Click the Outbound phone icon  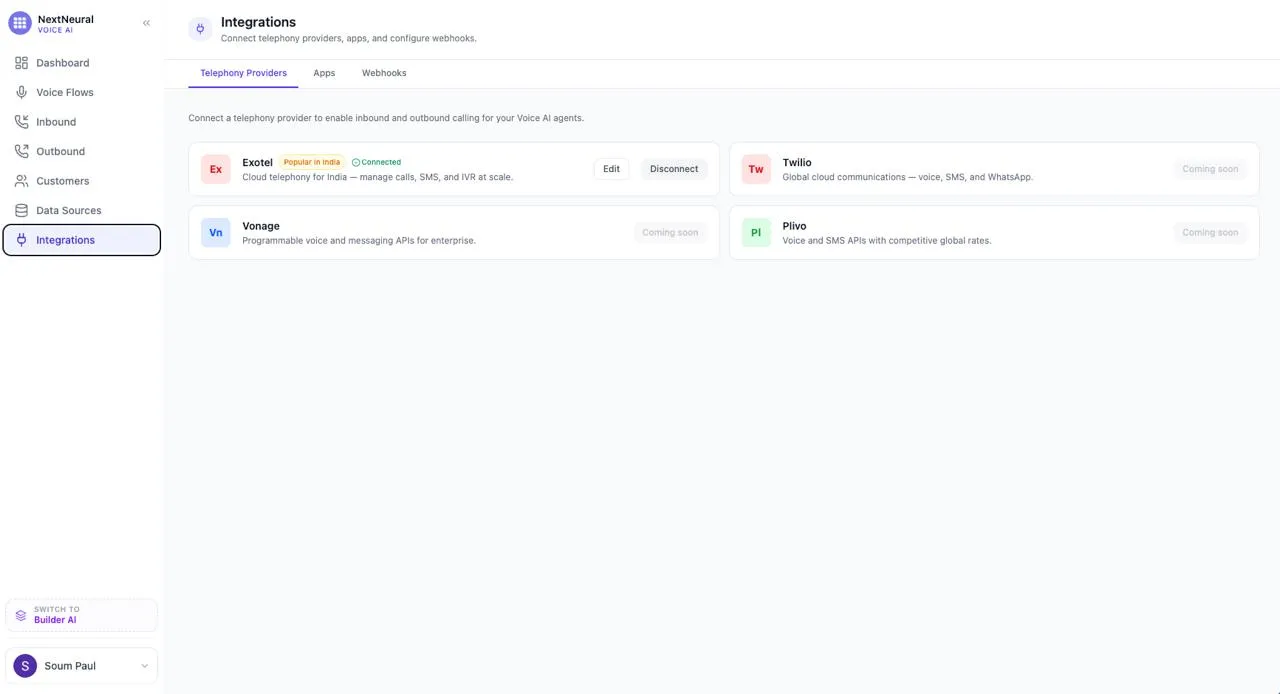(21, 151)
